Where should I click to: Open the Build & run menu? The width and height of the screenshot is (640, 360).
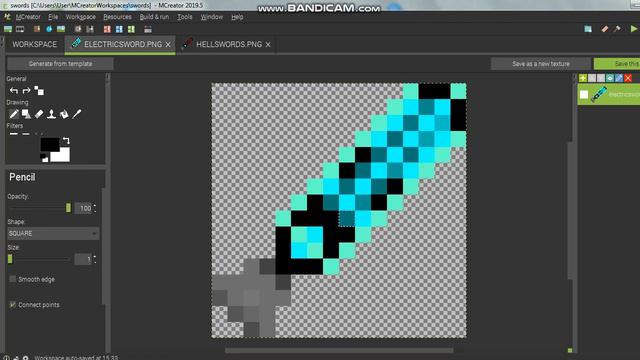click(154, 17)
